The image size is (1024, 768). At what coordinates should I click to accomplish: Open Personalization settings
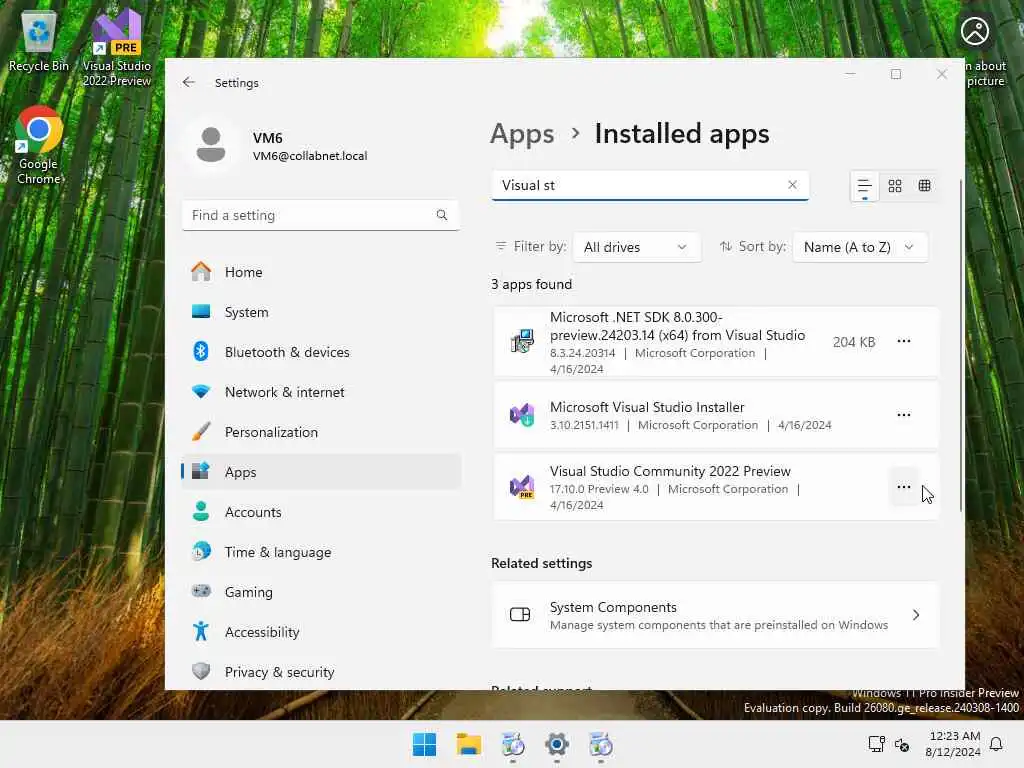(321, 432)
